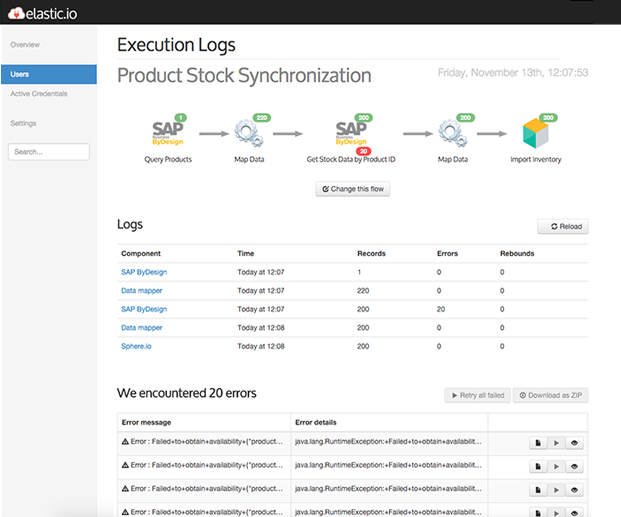Click warning triangle in third error row

pos(125,488)
